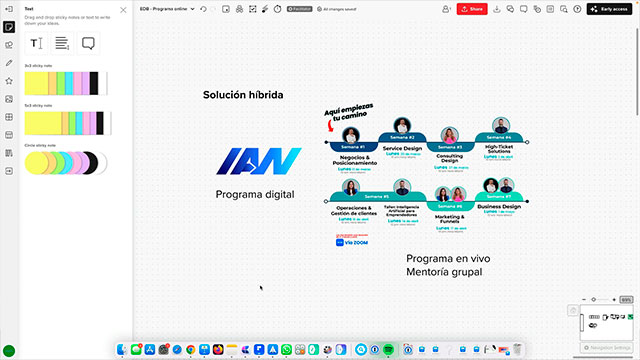
Task: Click the undo arrow in top toolbar
Action: pyautogui.click(x=203, y=9)
